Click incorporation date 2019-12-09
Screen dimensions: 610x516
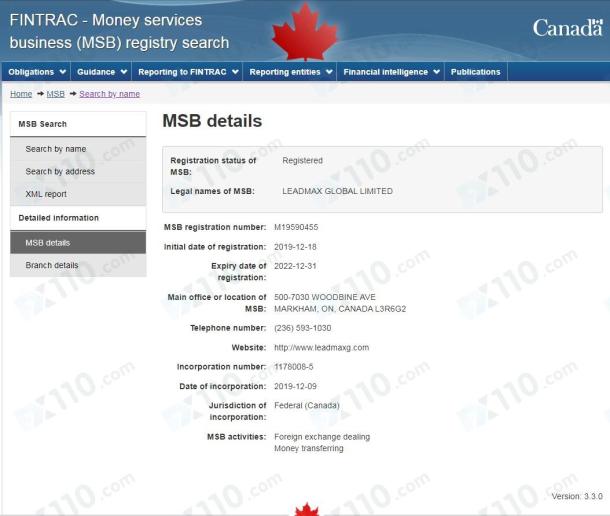point(295,386)
